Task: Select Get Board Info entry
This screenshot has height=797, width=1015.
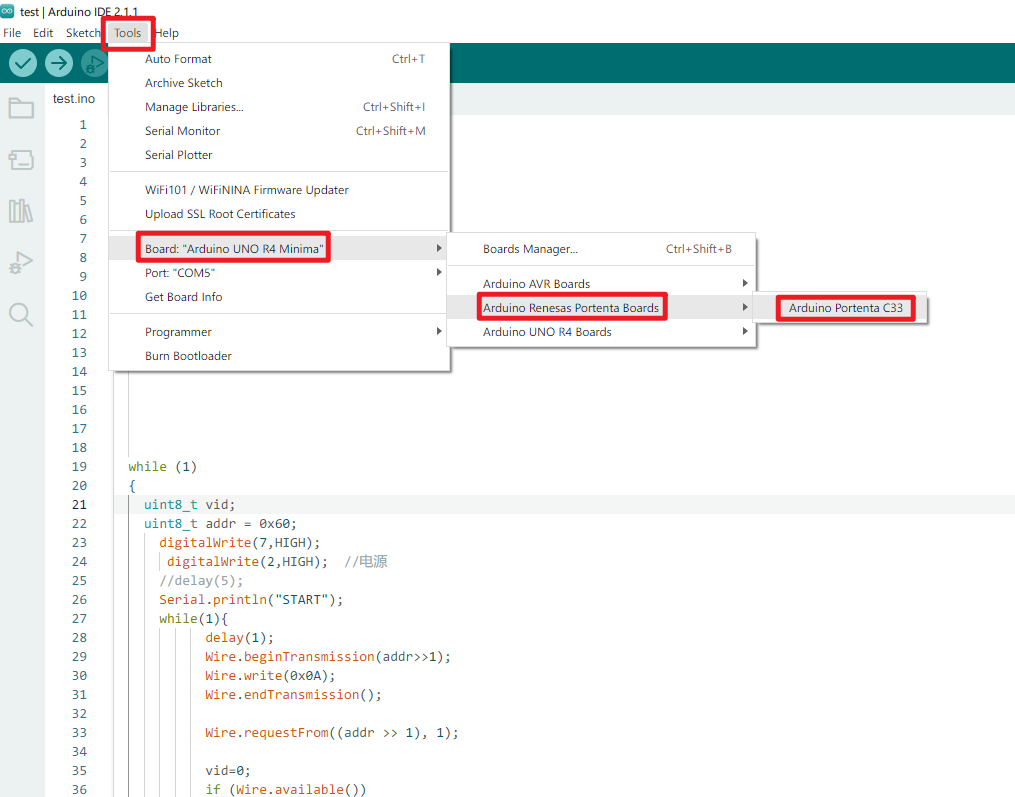Action: click(x=279, y=297)
